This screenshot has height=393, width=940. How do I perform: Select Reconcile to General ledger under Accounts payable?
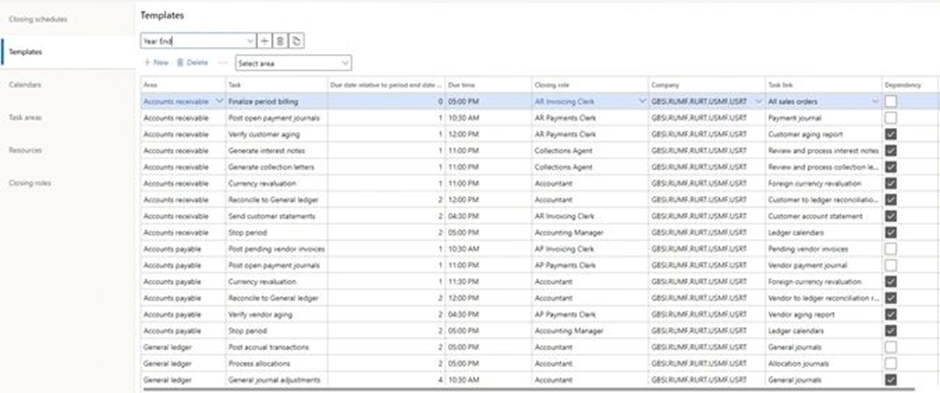pos(276,298)
